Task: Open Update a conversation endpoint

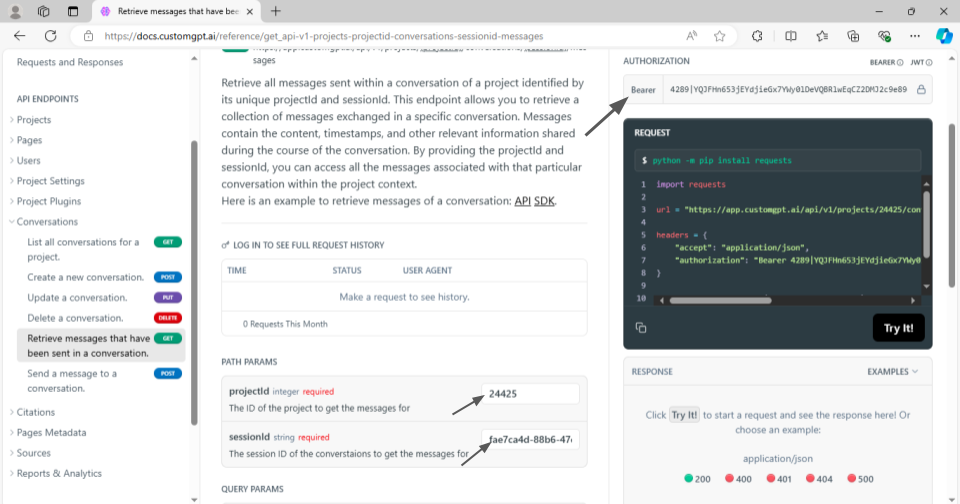Action: click(x=103, y=298)
